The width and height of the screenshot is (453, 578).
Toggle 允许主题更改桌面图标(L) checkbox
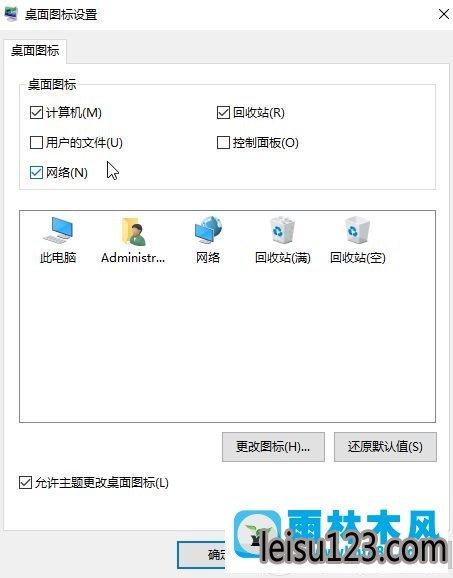click(x=25, y=483)
